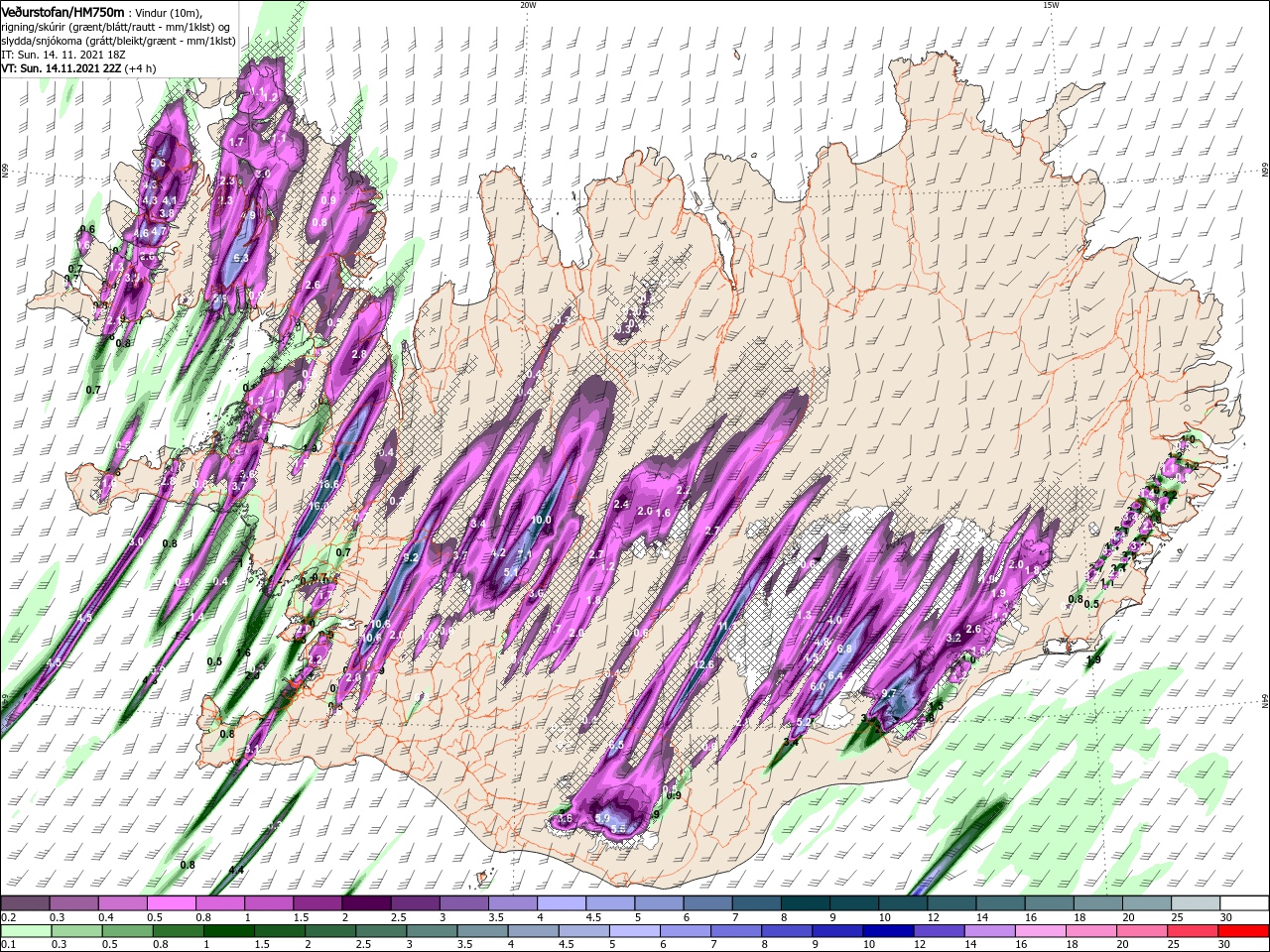
Task: Select the mauve swatch between 0.3 and 0.4
Action: pos(73,903)
